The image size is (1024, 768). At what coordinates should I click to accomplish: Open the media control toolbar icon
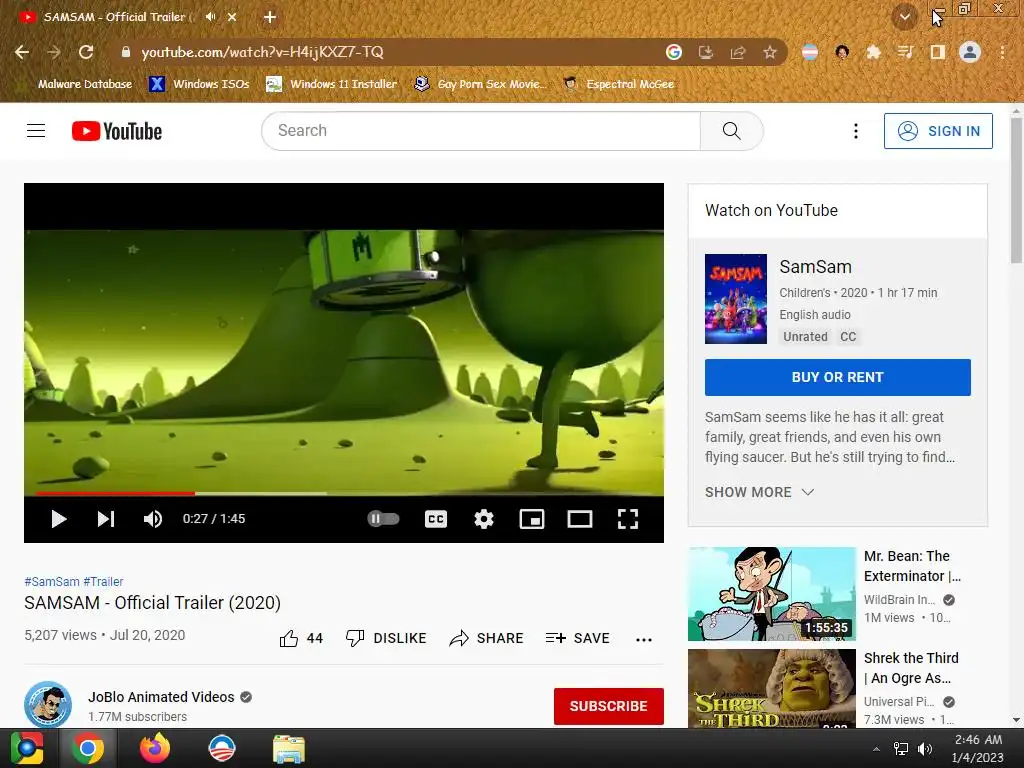pos(905,52)
